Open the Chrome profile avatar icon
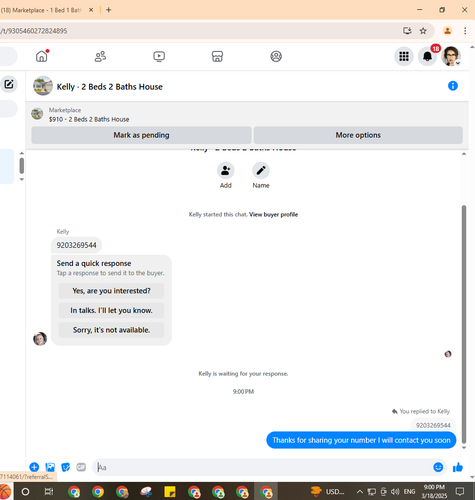Image resolution: width=475 pixels, height=500 pixels. pyautogui.click(x=447, y=31)
